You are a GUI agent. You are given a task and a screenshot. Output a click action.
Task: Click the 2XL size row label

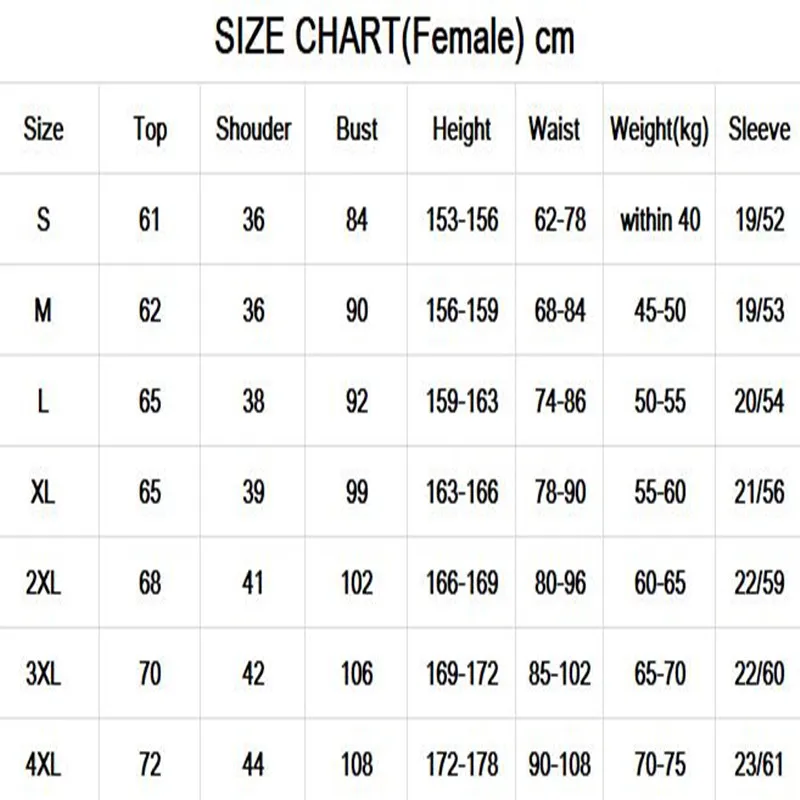coord(43,583)
